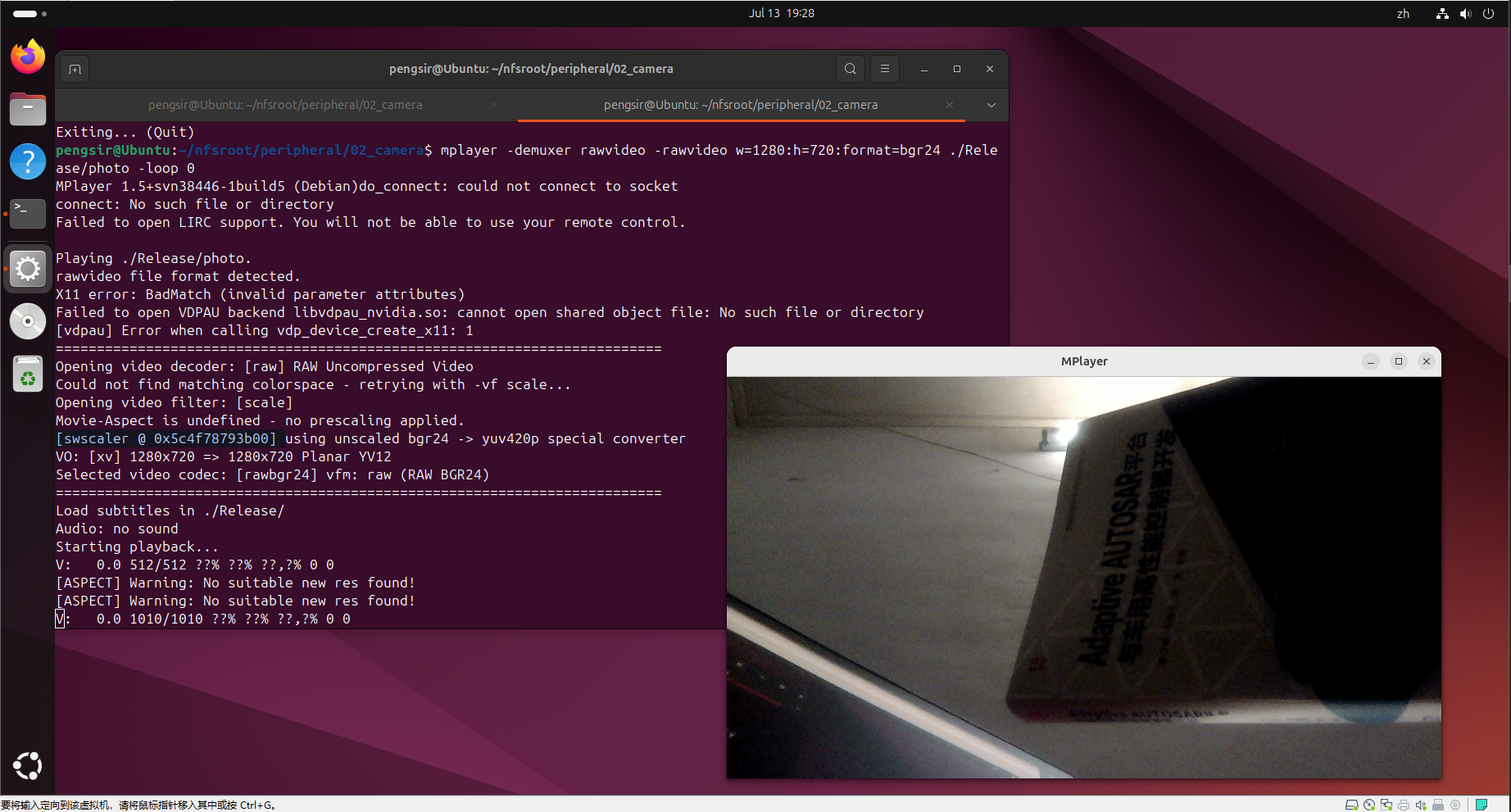Select the second terminal tab

[x=742, y=105]
